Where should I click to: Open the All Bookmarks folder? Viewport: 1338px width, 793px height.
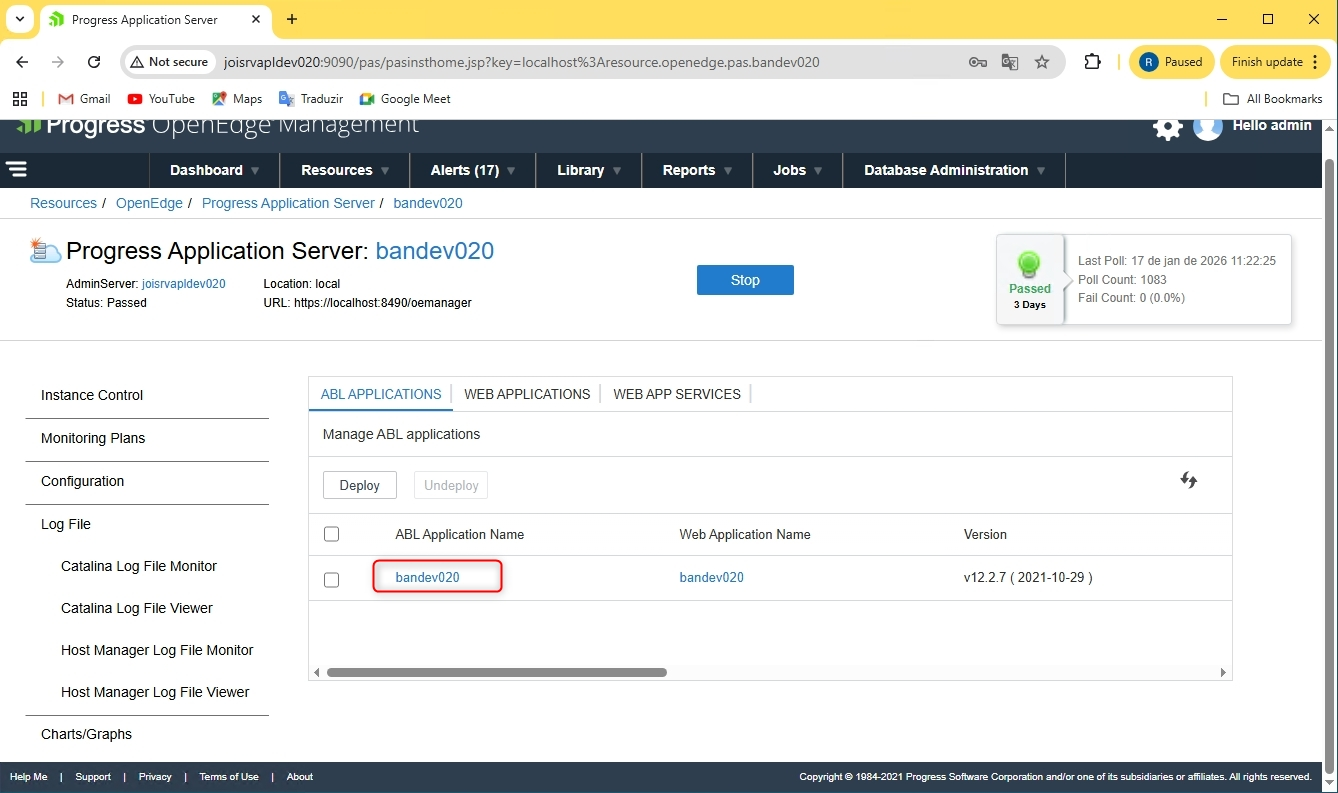1273,99
